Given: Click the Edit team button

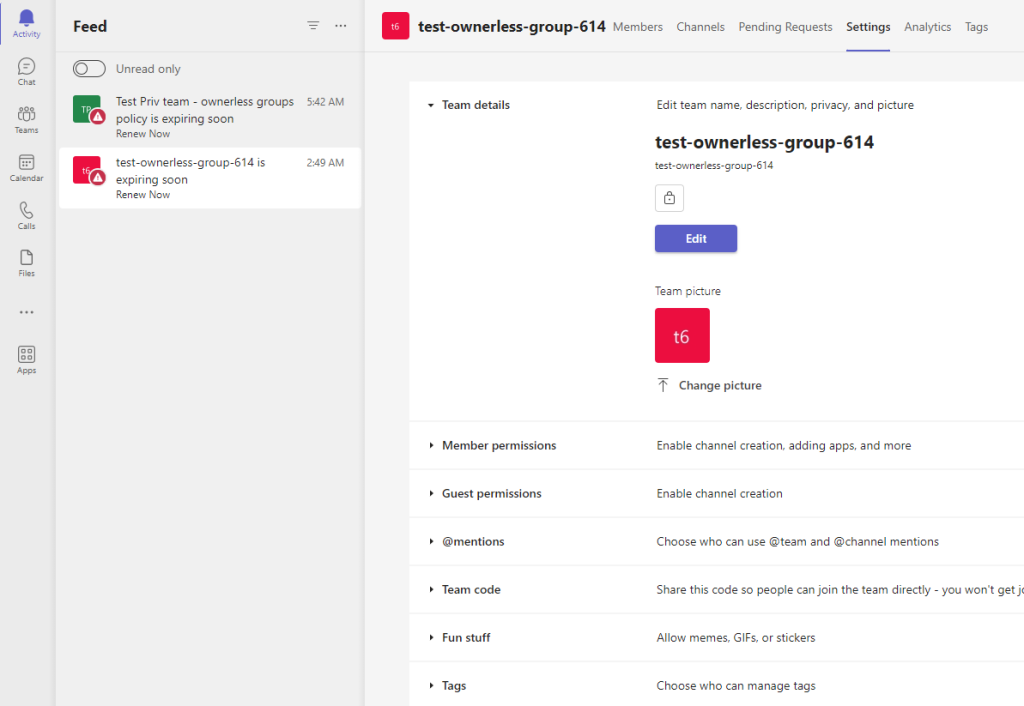Looking at the screenshot, I should click(x=696, y=238).
